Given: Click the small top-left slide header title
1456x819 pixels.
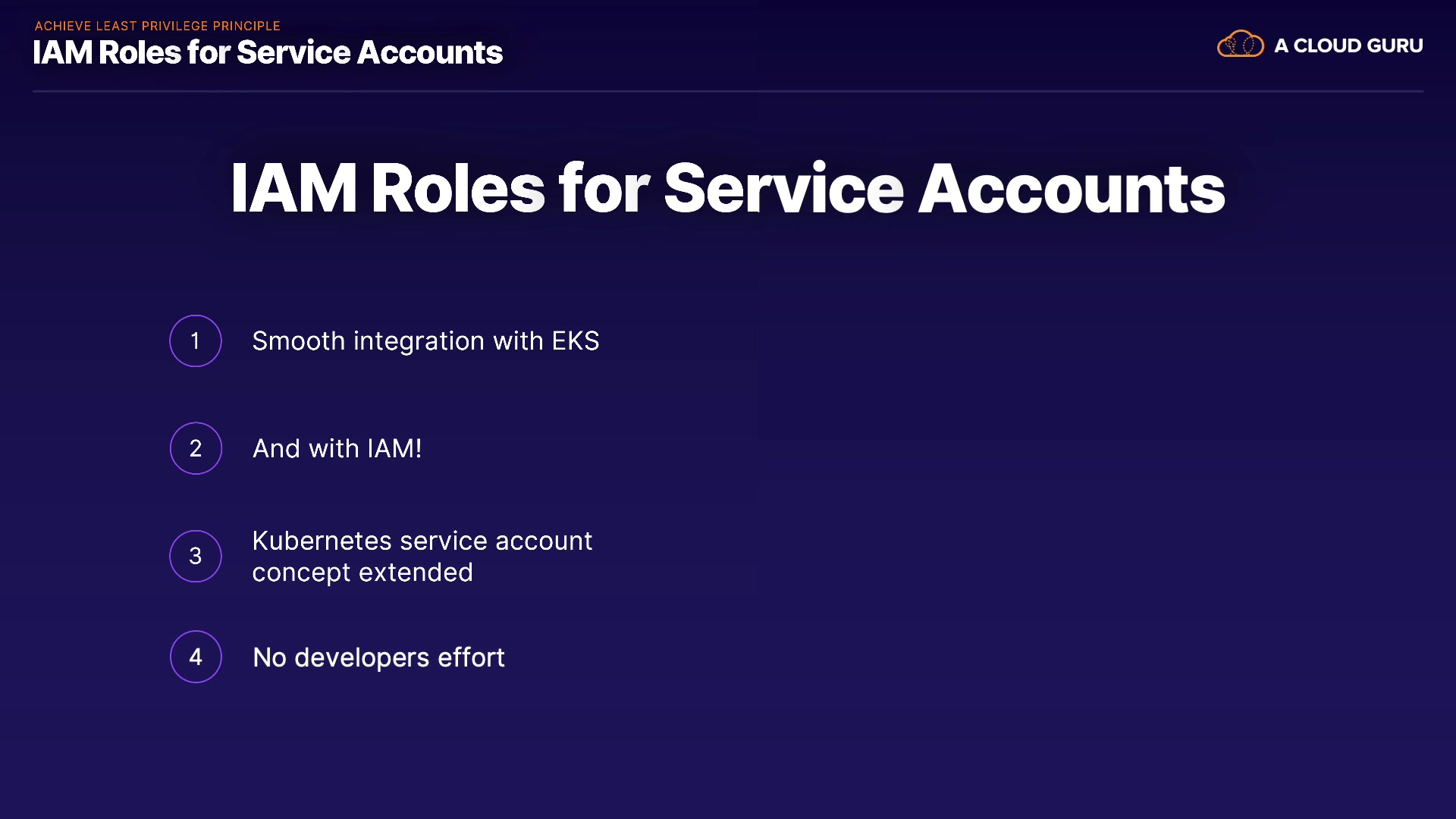Looking at the screenshot, I should (x=268, y=53).
